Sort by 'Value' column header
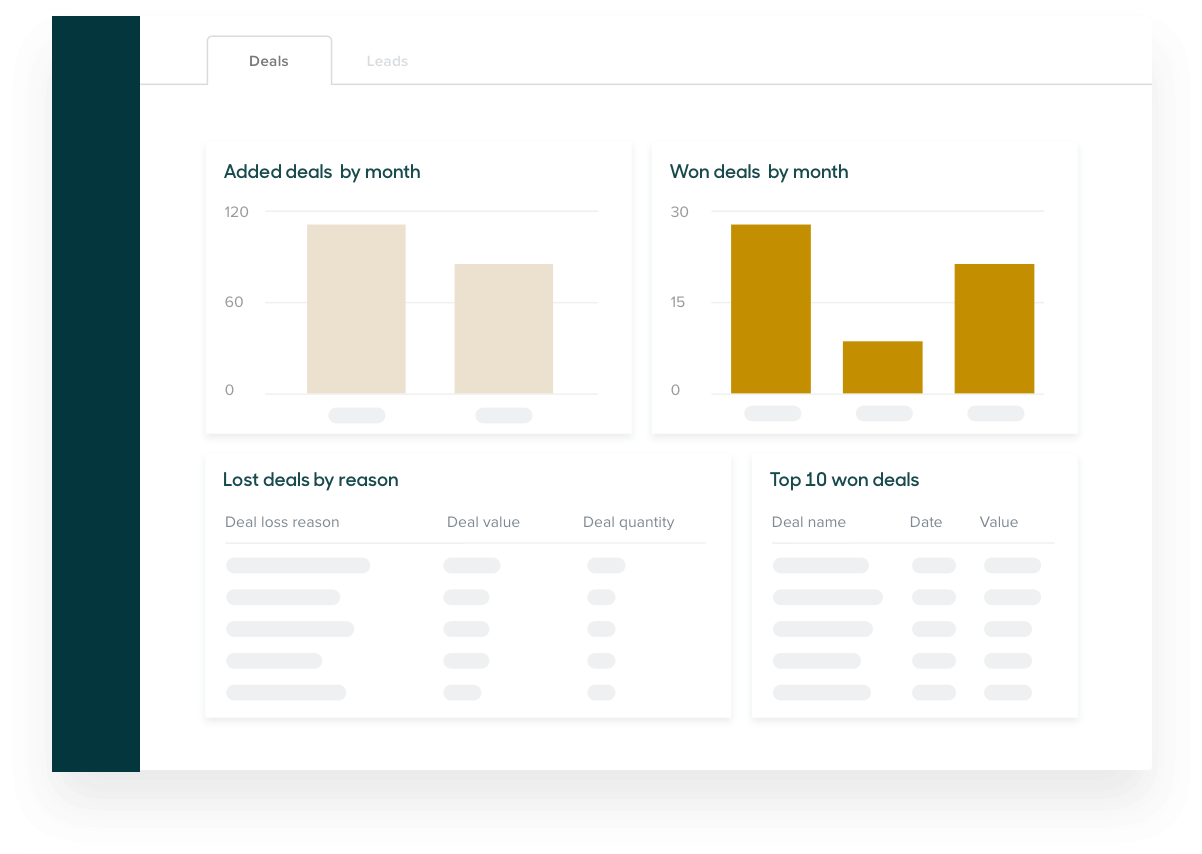Image resolution: width=1202 pixels, height=854 pixels. pos(999,522)
